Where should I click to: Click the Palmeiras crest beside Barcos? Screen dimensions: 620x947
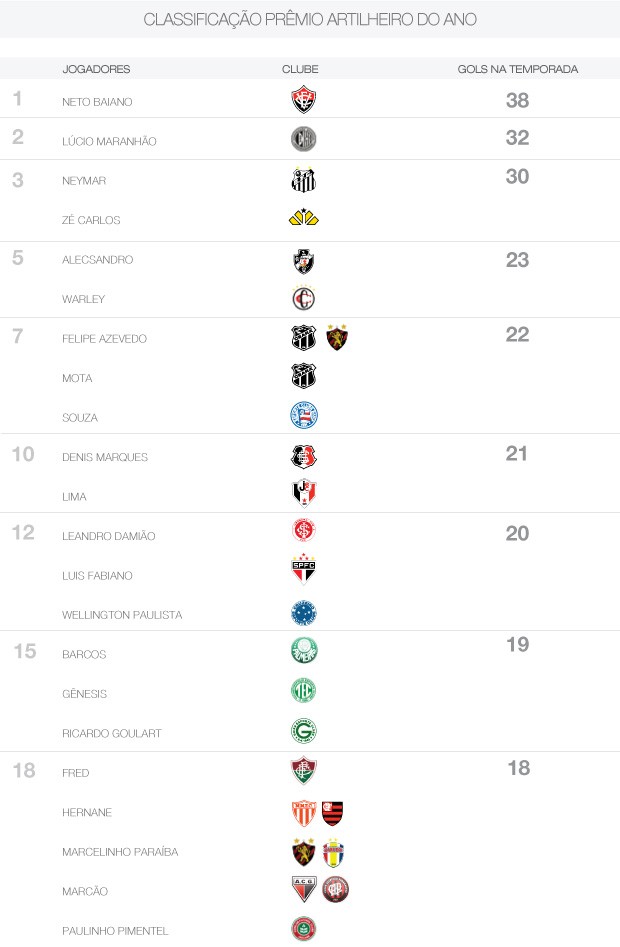[303, 651]
